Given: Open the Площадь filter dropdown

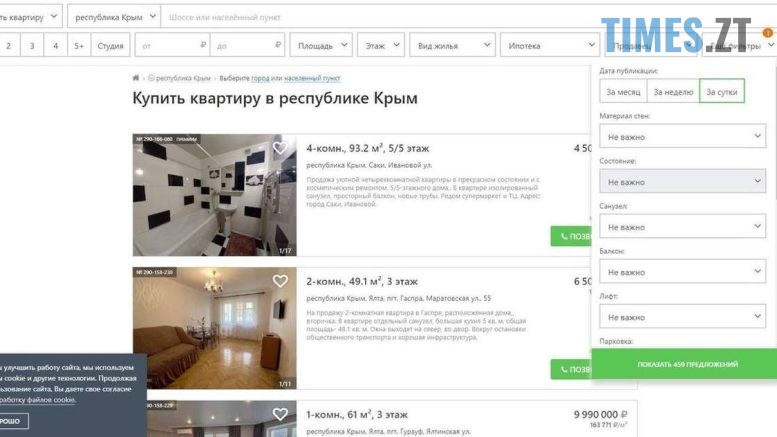Looking at the screenshot, I should pos(321,45).
